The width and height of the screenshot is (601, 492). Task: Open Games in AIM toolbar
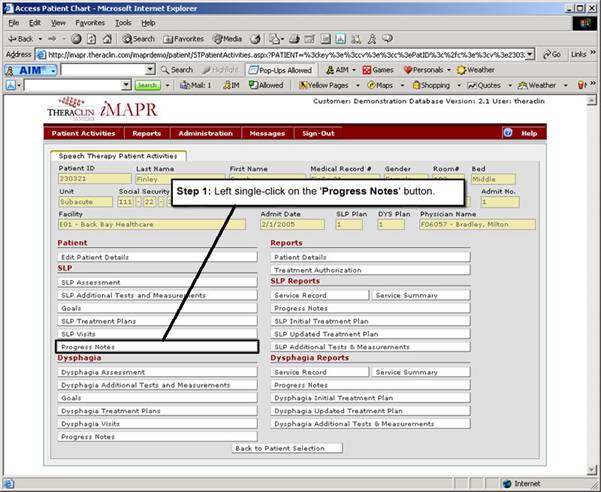tap(378, 70)
